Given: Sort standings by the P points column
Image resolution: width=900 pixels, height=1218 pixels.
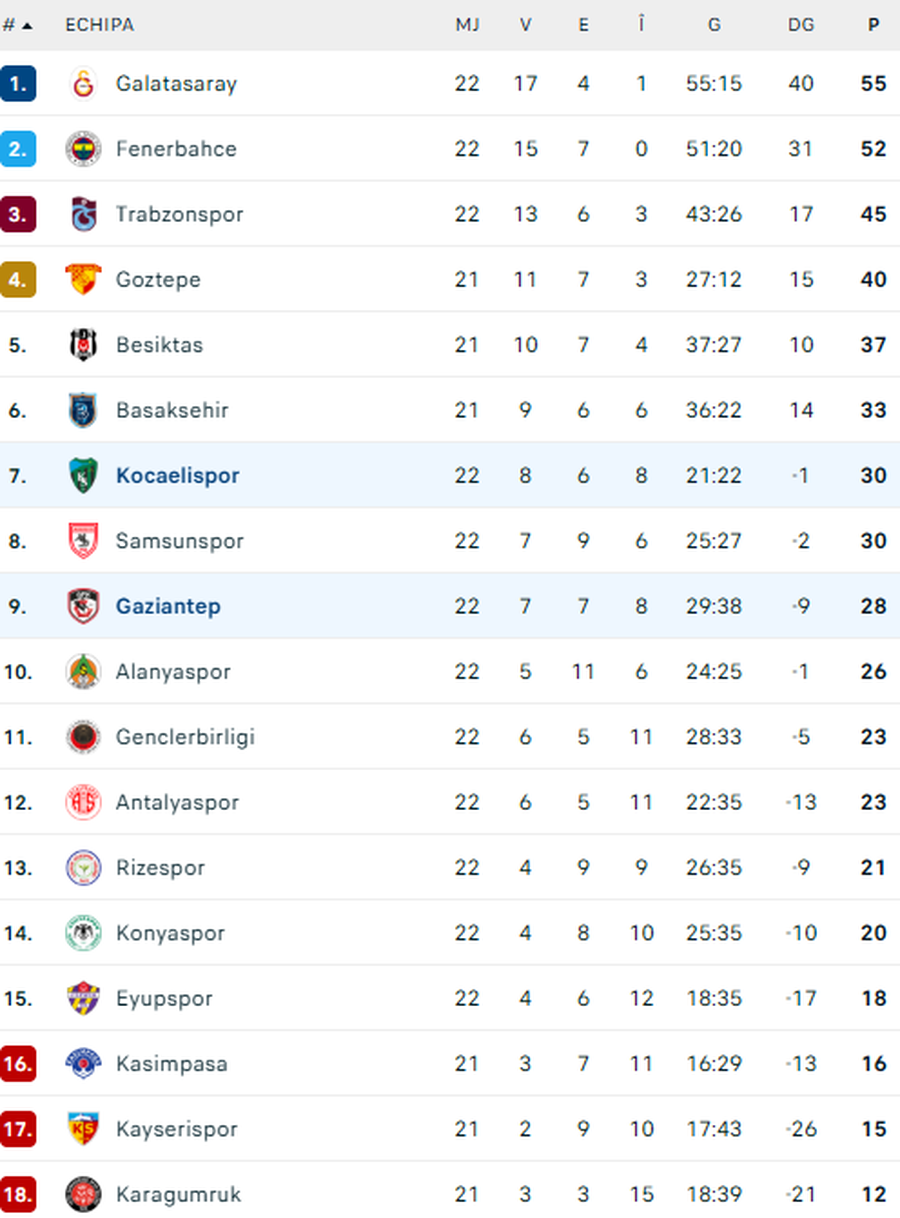Looking at the screenshot, I should (873, 25).
